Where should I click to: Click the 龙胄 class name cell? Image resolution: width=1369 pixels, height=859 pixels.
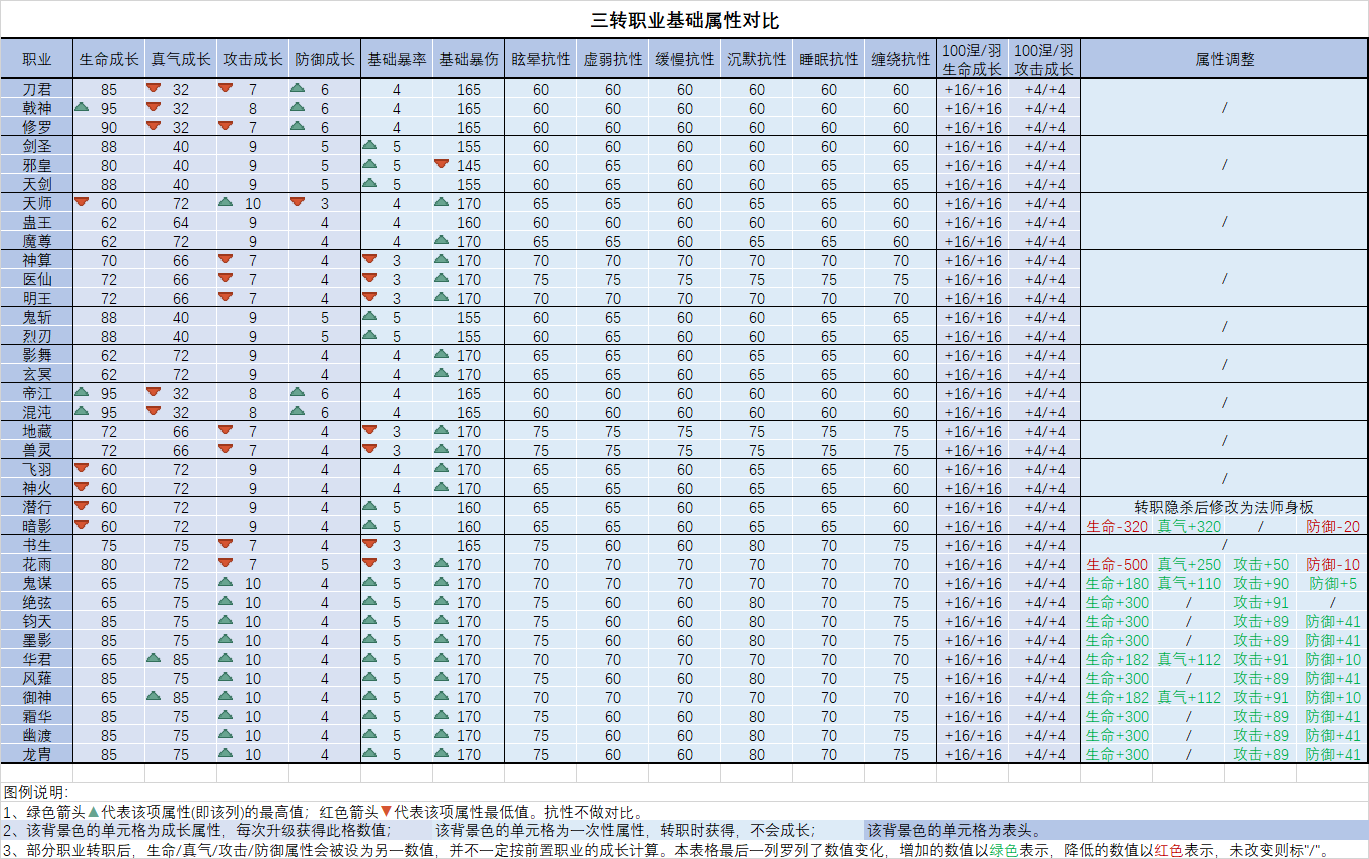click(x=37, y=754)
